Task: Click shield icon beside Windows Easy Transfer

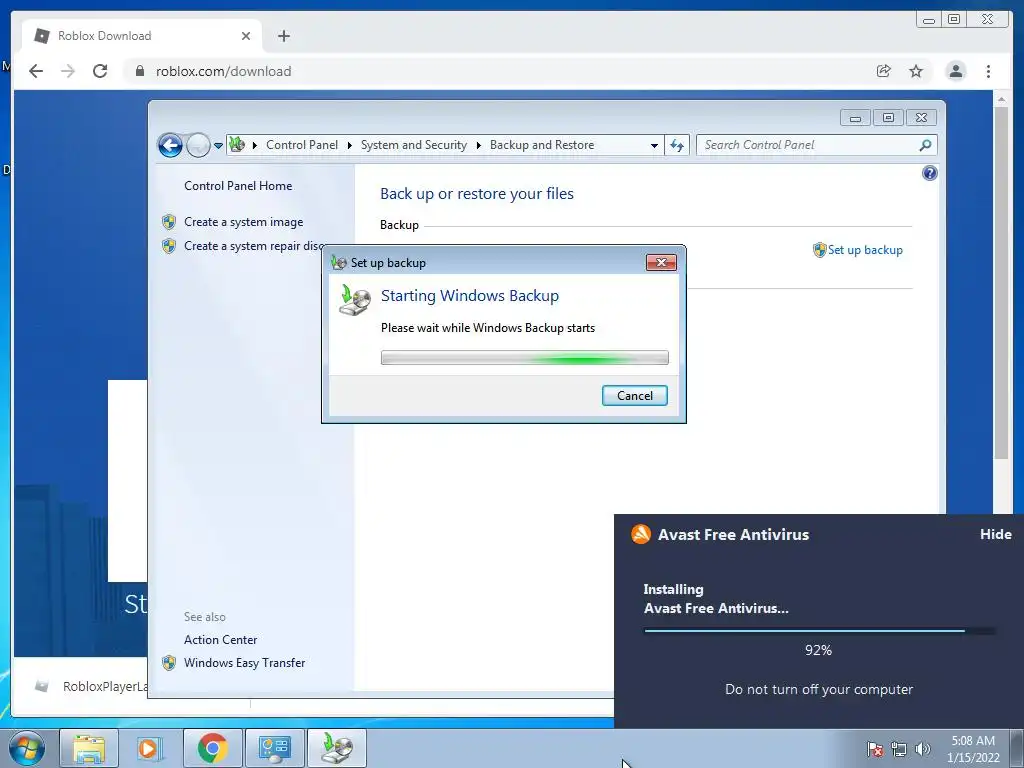Action: click(169, 663)
